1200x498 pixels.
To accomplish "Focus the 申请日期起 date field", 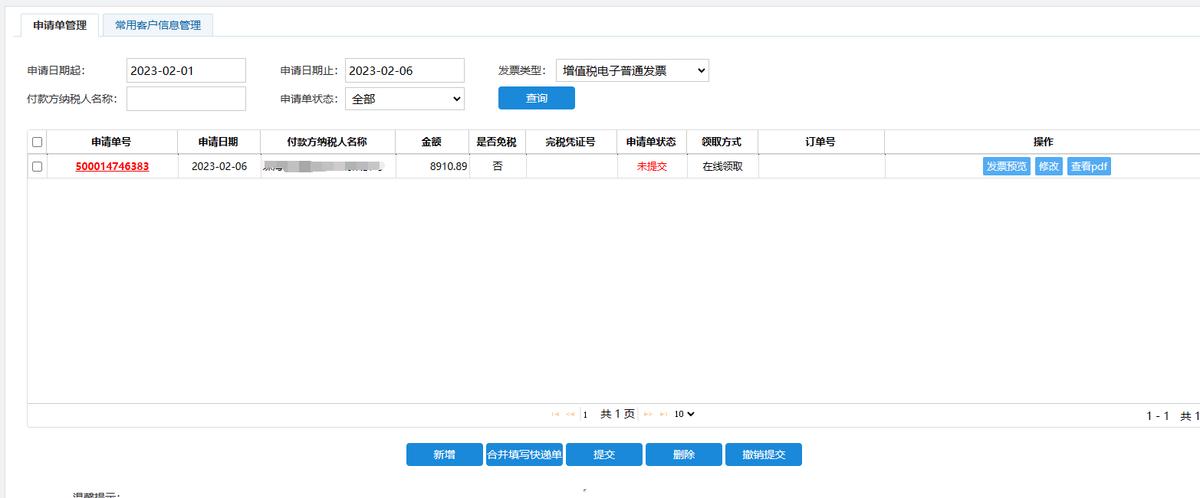I will pos(186,70).
